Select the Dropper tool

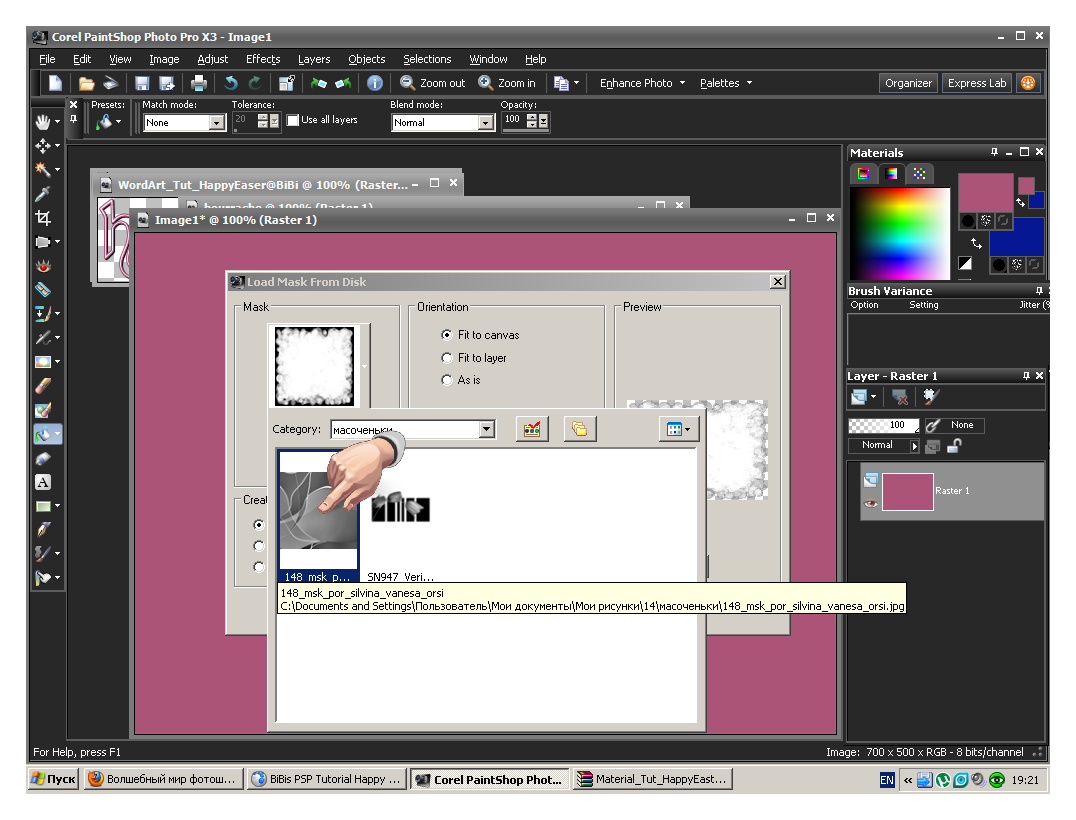(43, 194)
